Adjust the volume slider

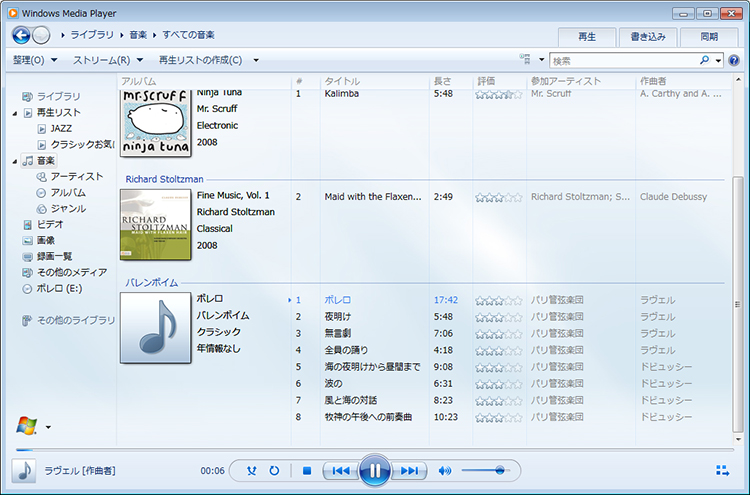click(485, 471)
